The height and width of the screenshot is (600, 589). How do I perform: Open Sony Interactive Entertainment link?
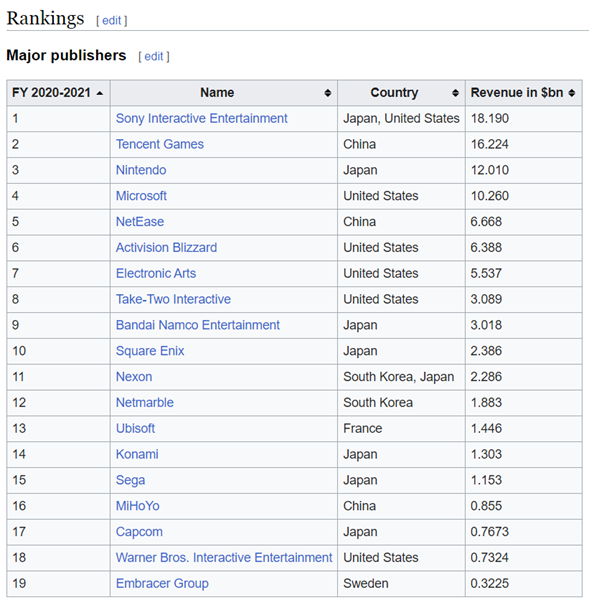coord(202,119)
